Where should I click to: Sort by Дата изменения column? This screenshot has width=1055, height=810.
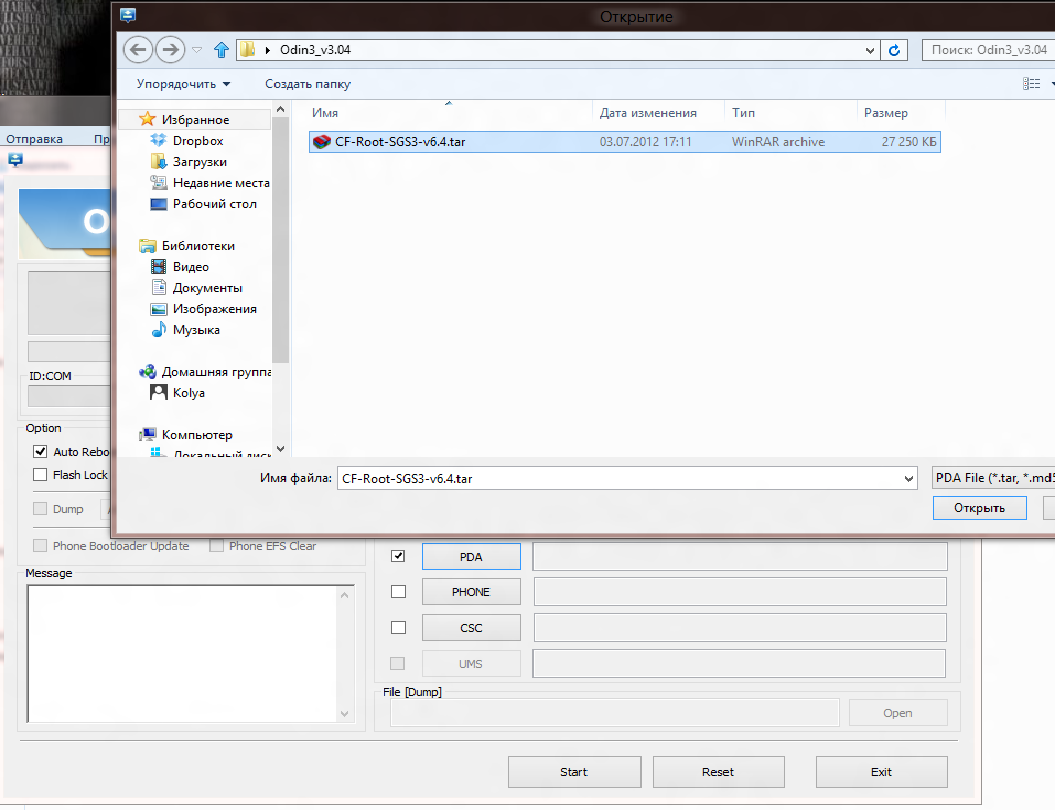click(648, 113)
